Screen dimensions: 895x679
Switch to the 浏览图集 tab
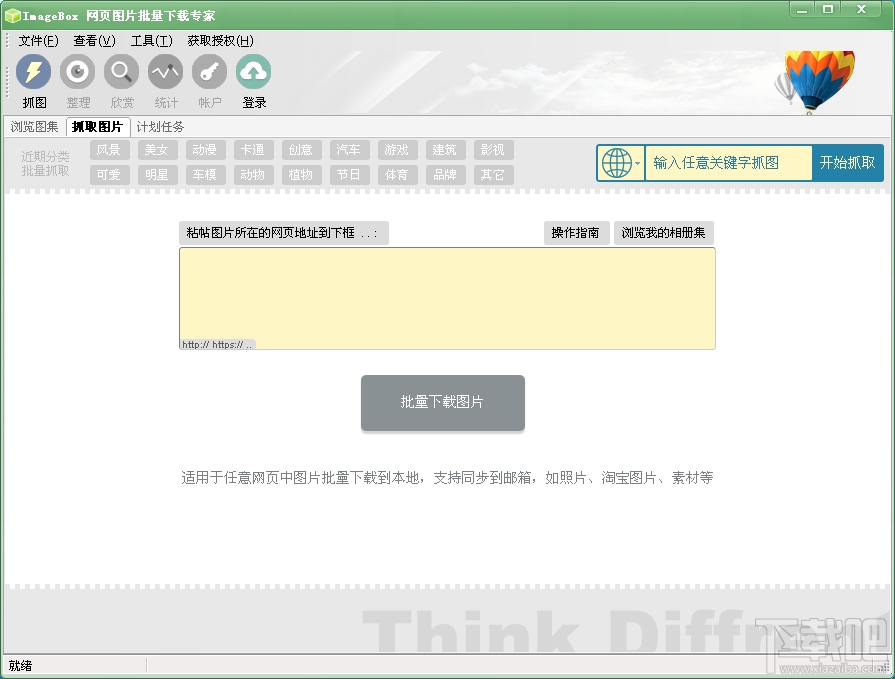pyautogui.click(x=35, y=127)
